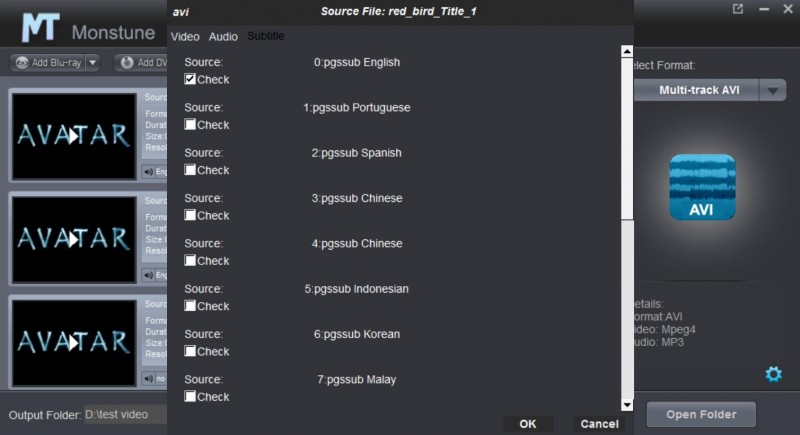This screenshot has height=435, width=800.
Task: Click the external link icon in title bar
Action: [738, 10]
